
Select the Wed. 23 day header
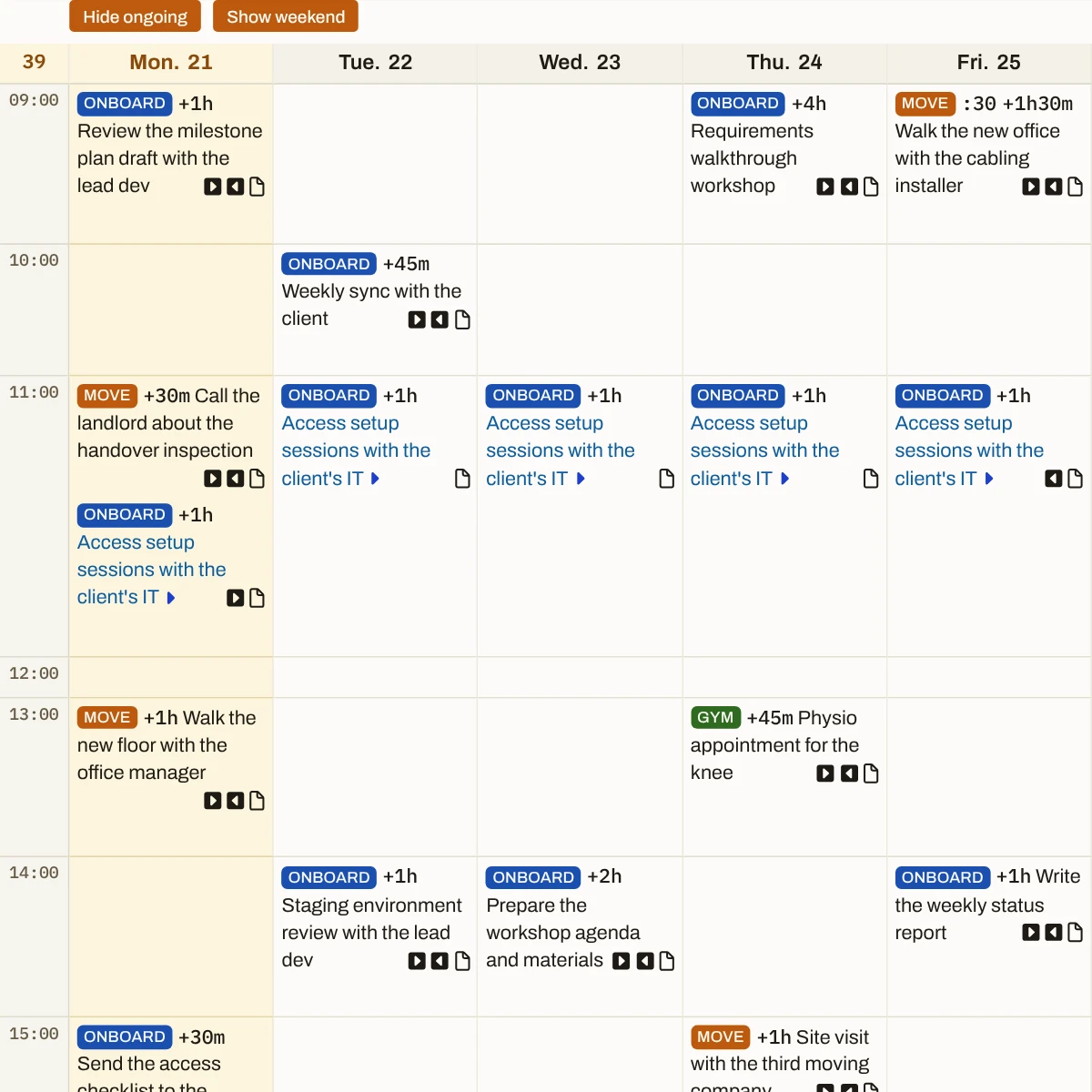pos(580,63)
